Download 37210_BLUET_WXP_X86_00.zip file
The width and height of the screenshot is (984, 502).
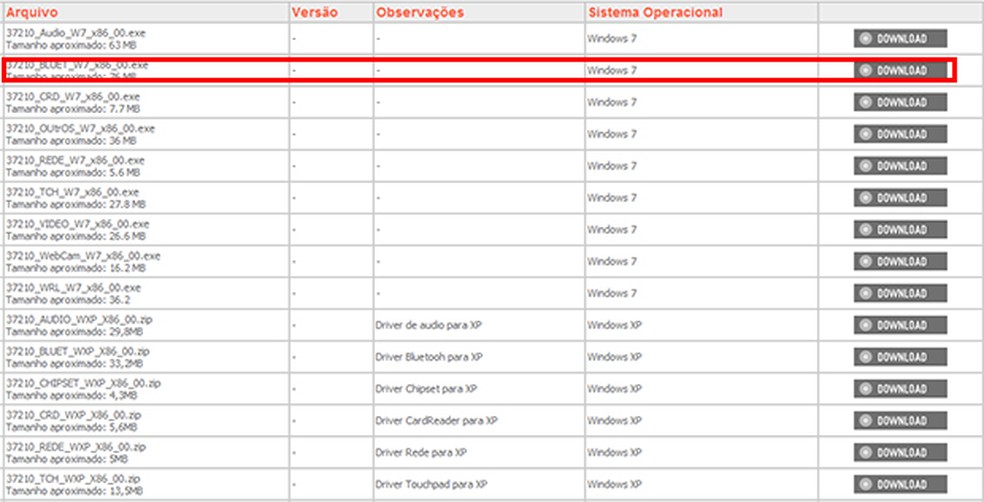click(x=900, y=357)
